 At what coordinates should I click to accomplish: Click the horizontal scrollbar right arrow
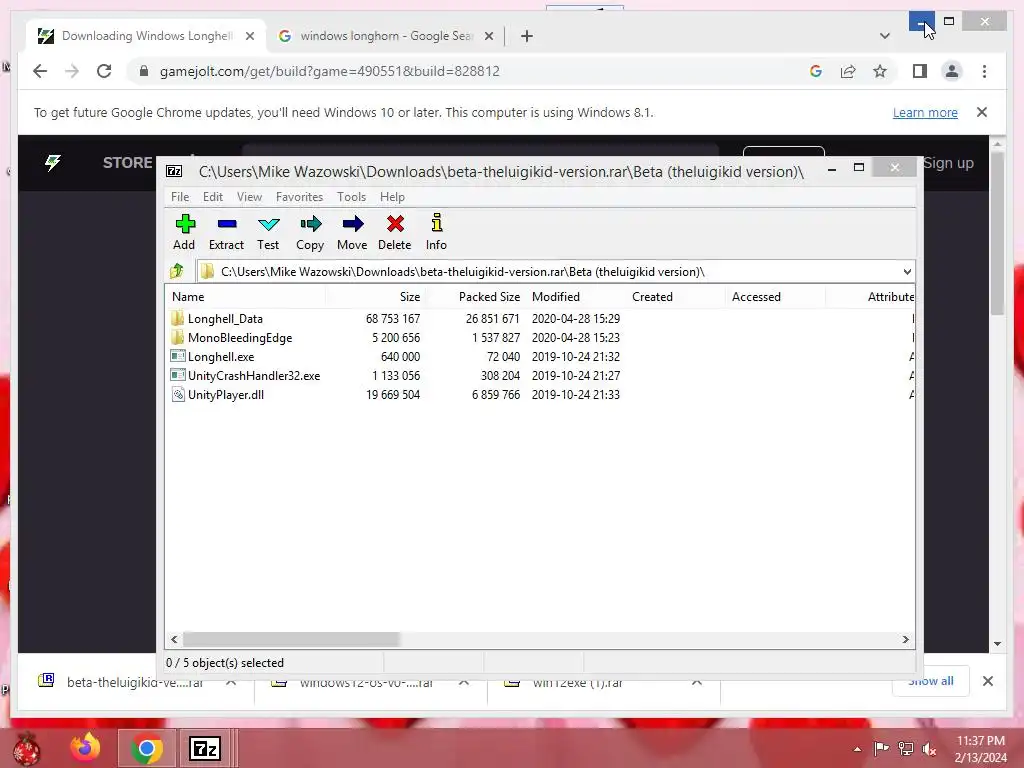pos(905,639)
